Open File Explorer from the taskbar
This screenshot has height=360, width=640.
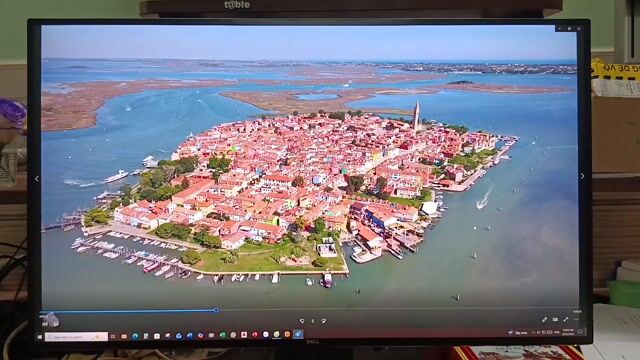pyautogui.click(x=124, y=337)
